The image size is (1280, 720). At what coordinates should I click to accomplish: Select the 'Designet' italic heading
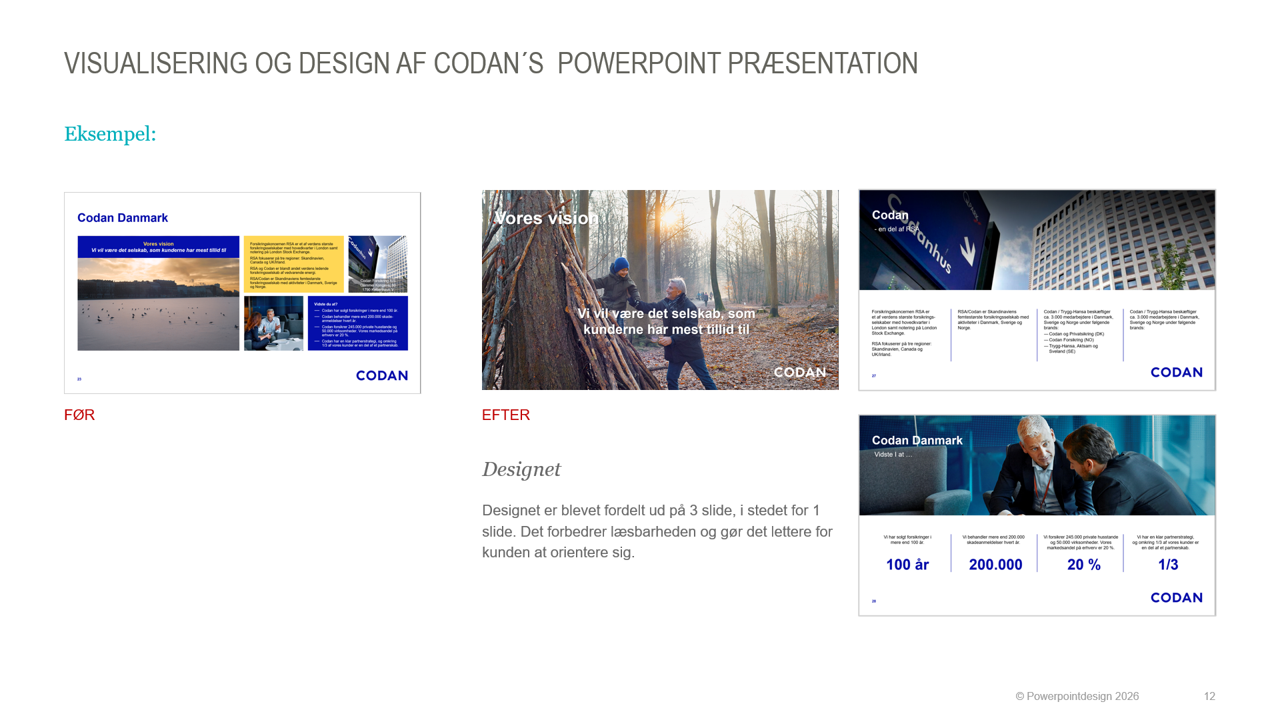(x=521, y=469)
